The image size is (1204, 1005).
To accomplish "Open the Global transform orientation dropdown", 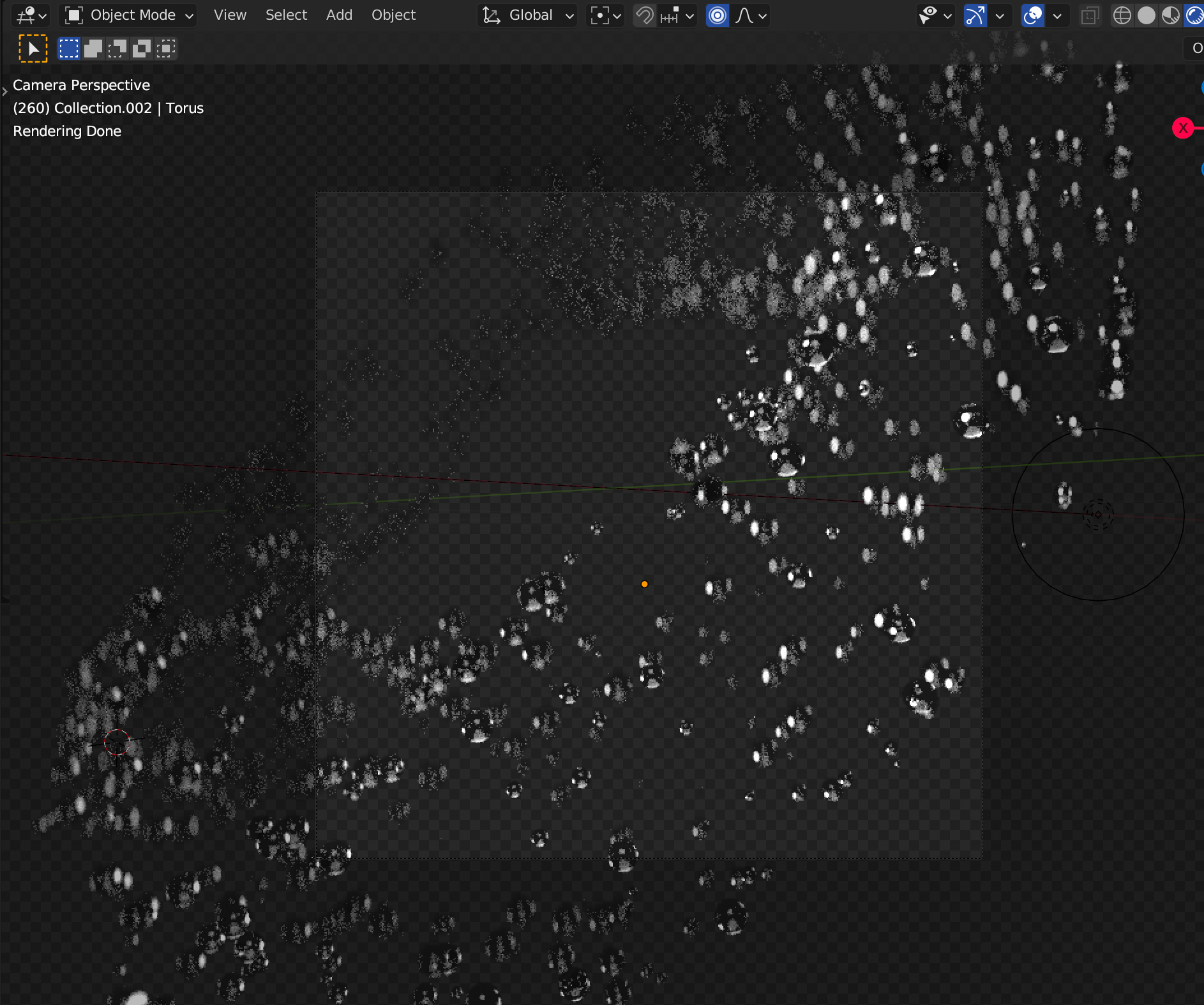I will [527, 15].
